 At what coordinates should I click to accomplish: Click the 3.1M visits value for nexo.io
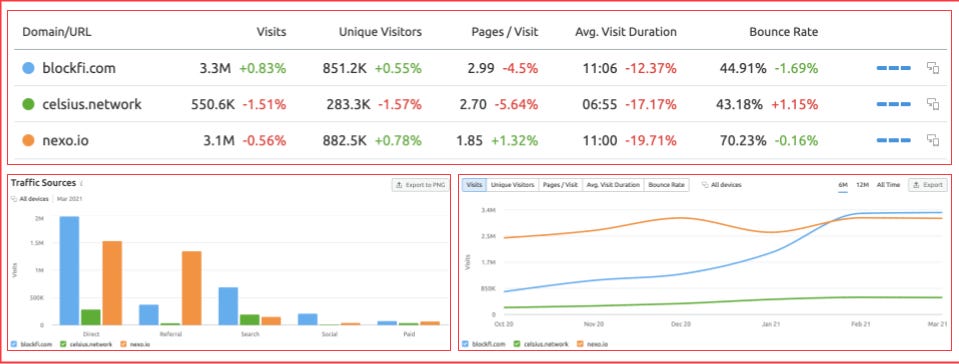click(219, 141)
